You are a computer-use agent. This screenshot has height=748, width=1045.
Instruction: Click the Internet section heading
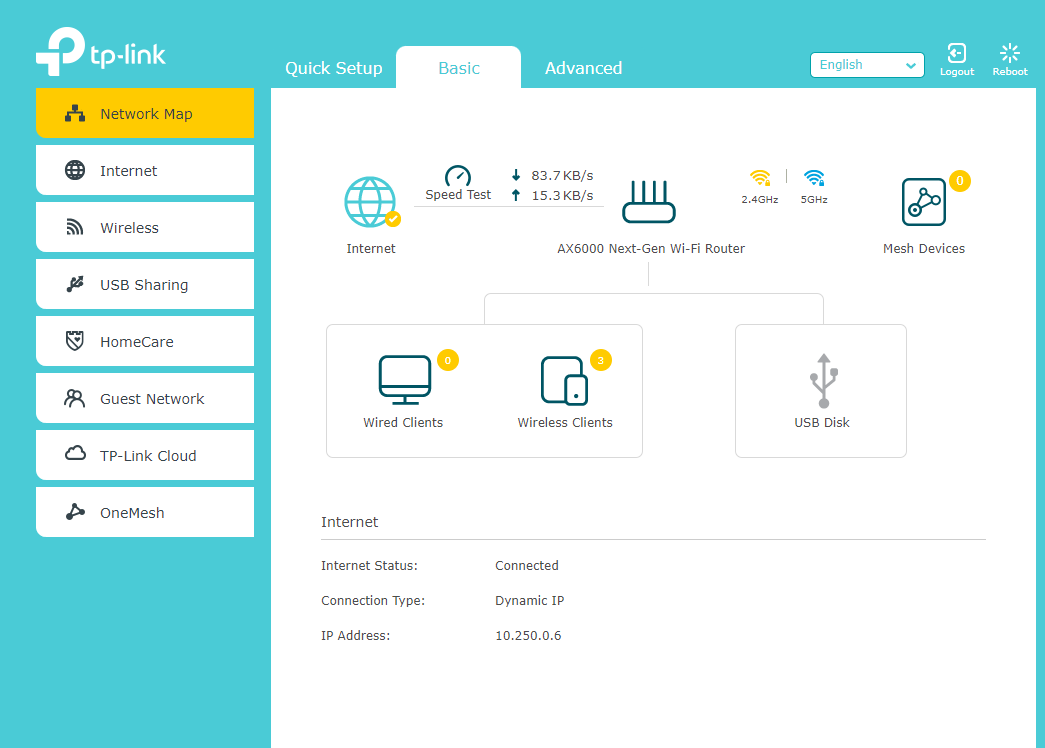pos(349,522)
